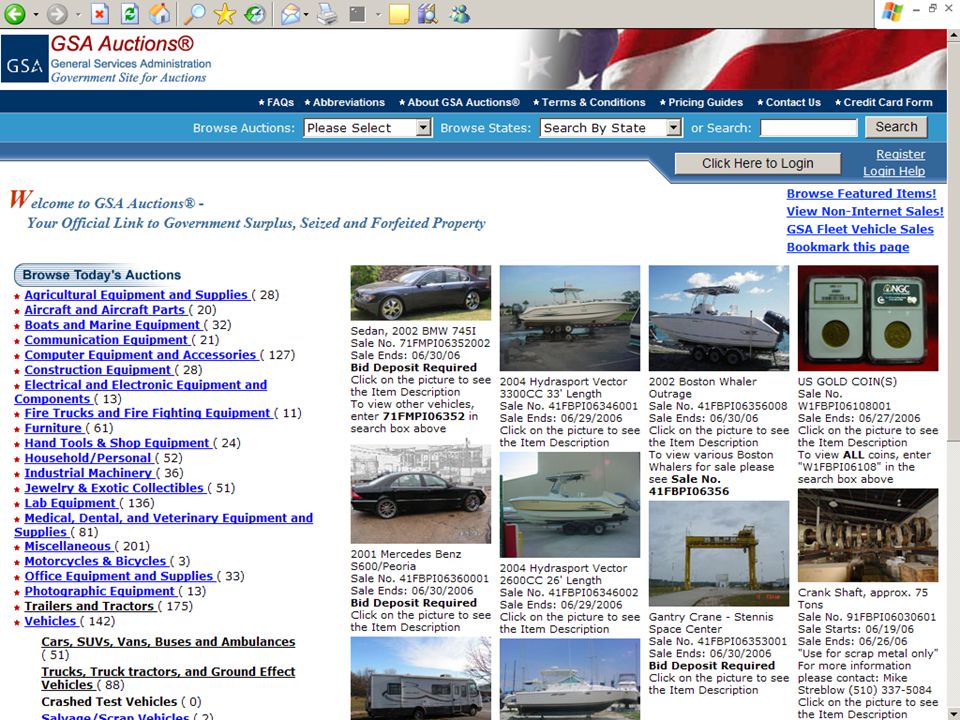960x720 pixels.
Task: Open the Vehicles category link
Action: coord(50,621)
